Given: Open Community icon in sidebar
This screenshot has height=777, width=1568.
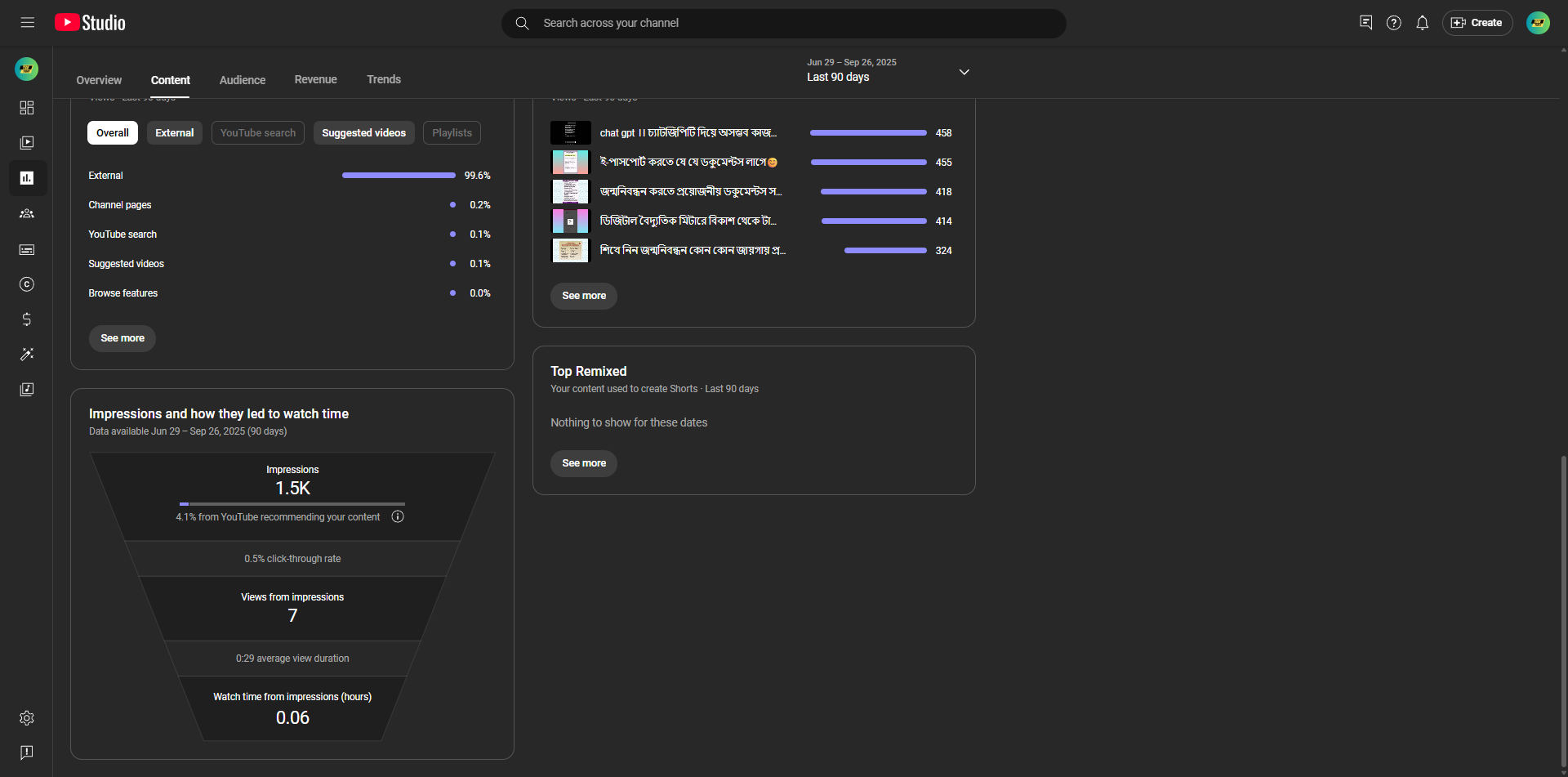Looking at the screenshot, I should pos(27,213).
